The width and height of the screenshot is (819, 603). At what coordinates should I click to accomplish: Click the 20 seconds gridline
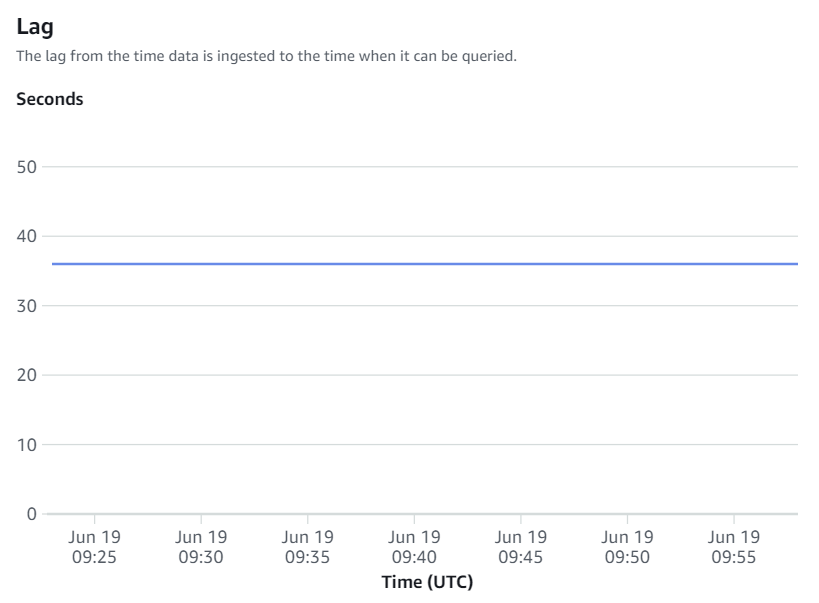pos(420,375)
